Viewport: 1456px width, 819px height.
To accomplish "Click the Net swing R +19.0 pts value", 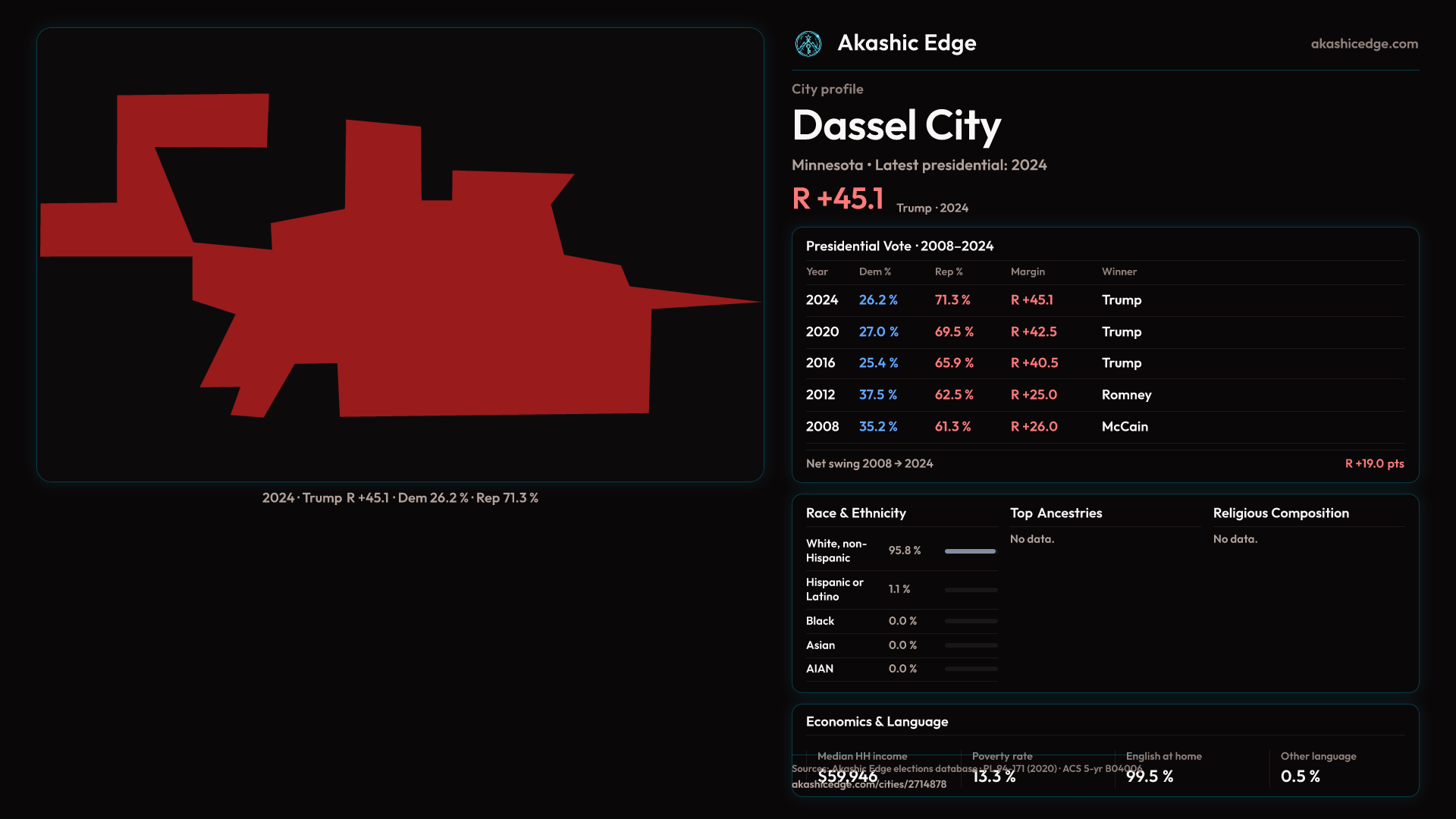I will (1373, 464).
